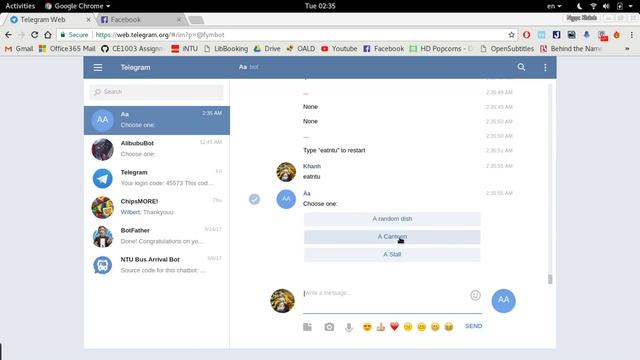Open Chrome's three-dot menu
The image size is (640, 360).
pos(631,35)
